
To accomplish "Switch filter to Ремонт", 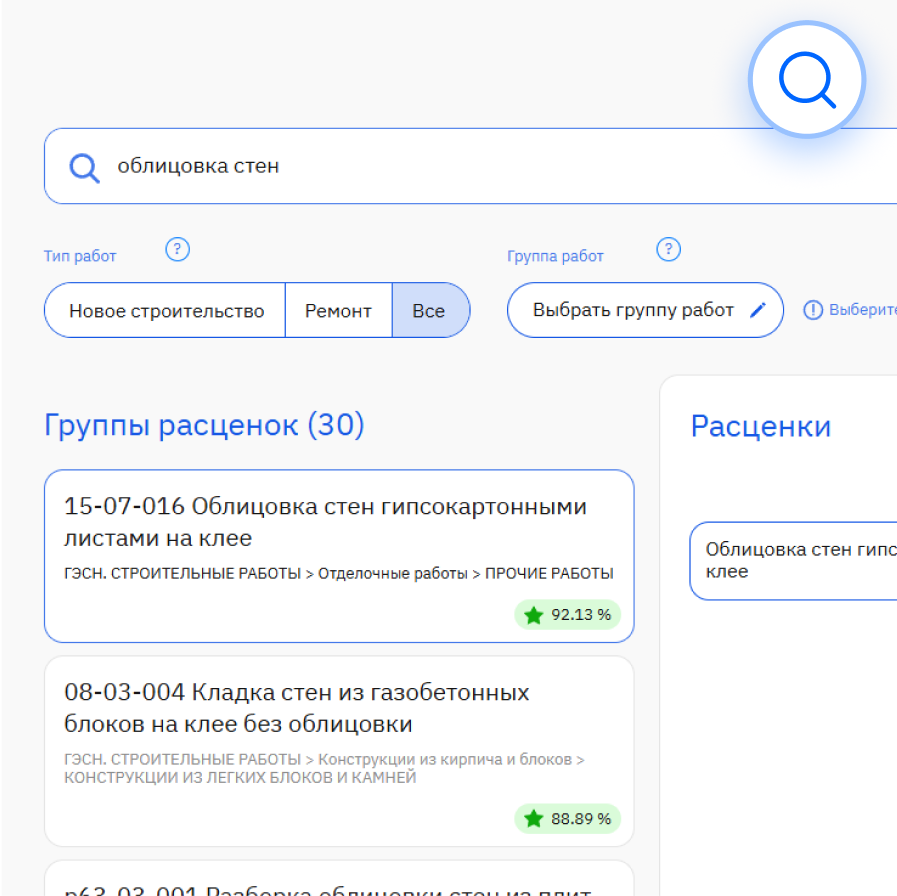I will click(x=338, y=310).
